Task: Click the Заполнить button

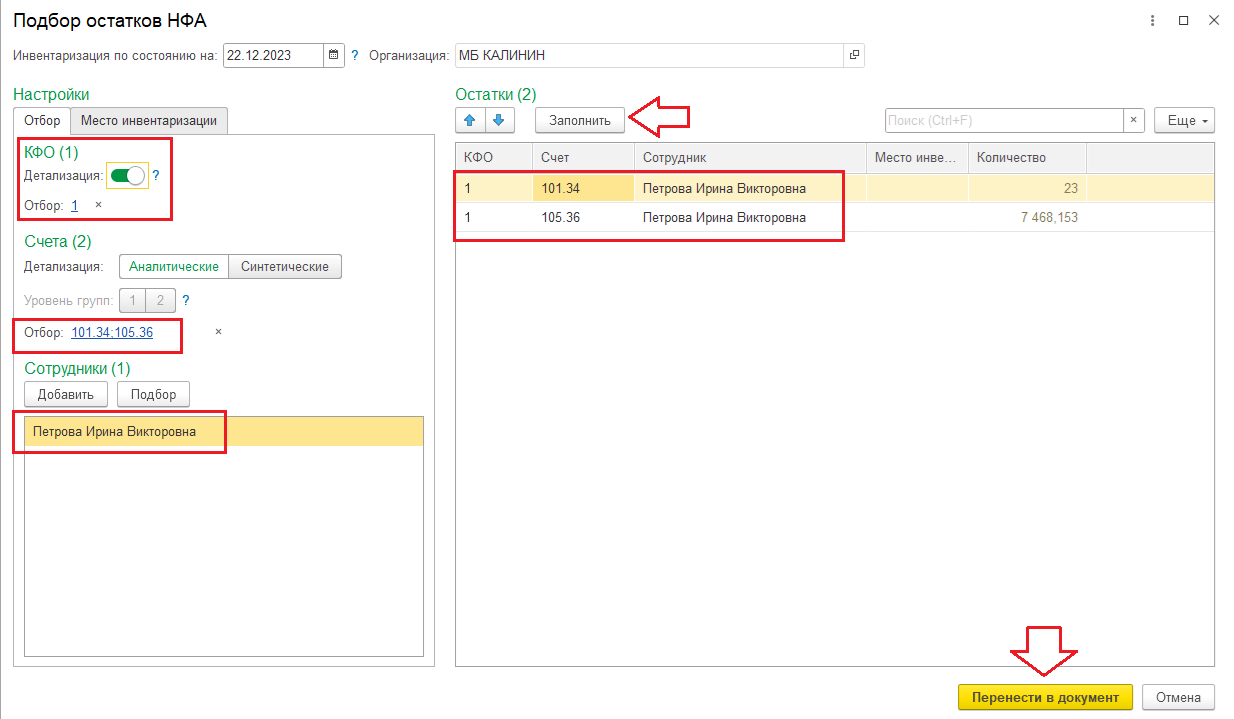Action: [x=580, y=120]
